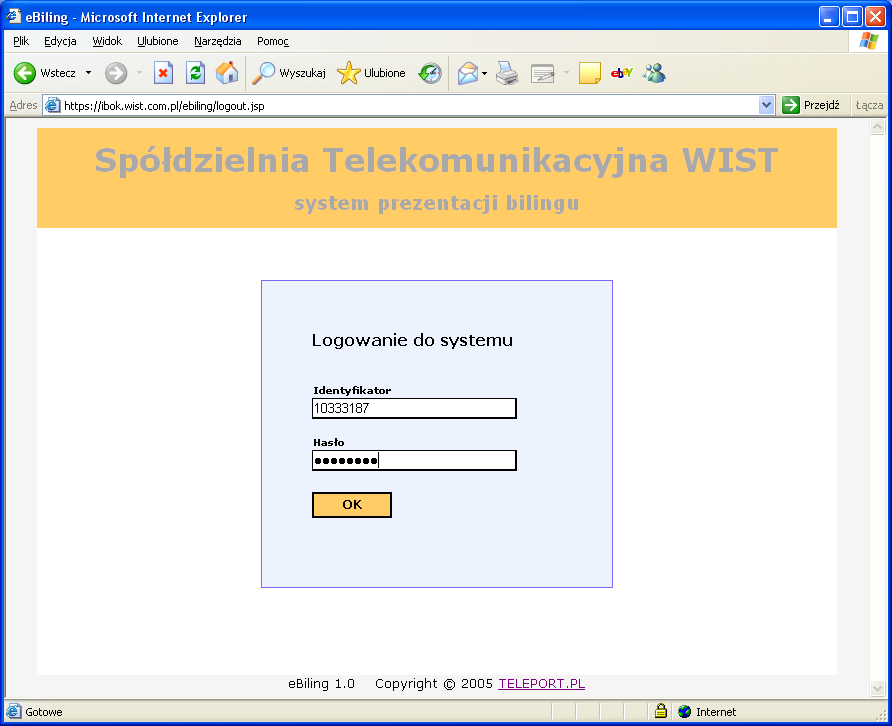Open the Edycja menu
Image resolution: width=892 pixels, height=726 pixels.
60,41
